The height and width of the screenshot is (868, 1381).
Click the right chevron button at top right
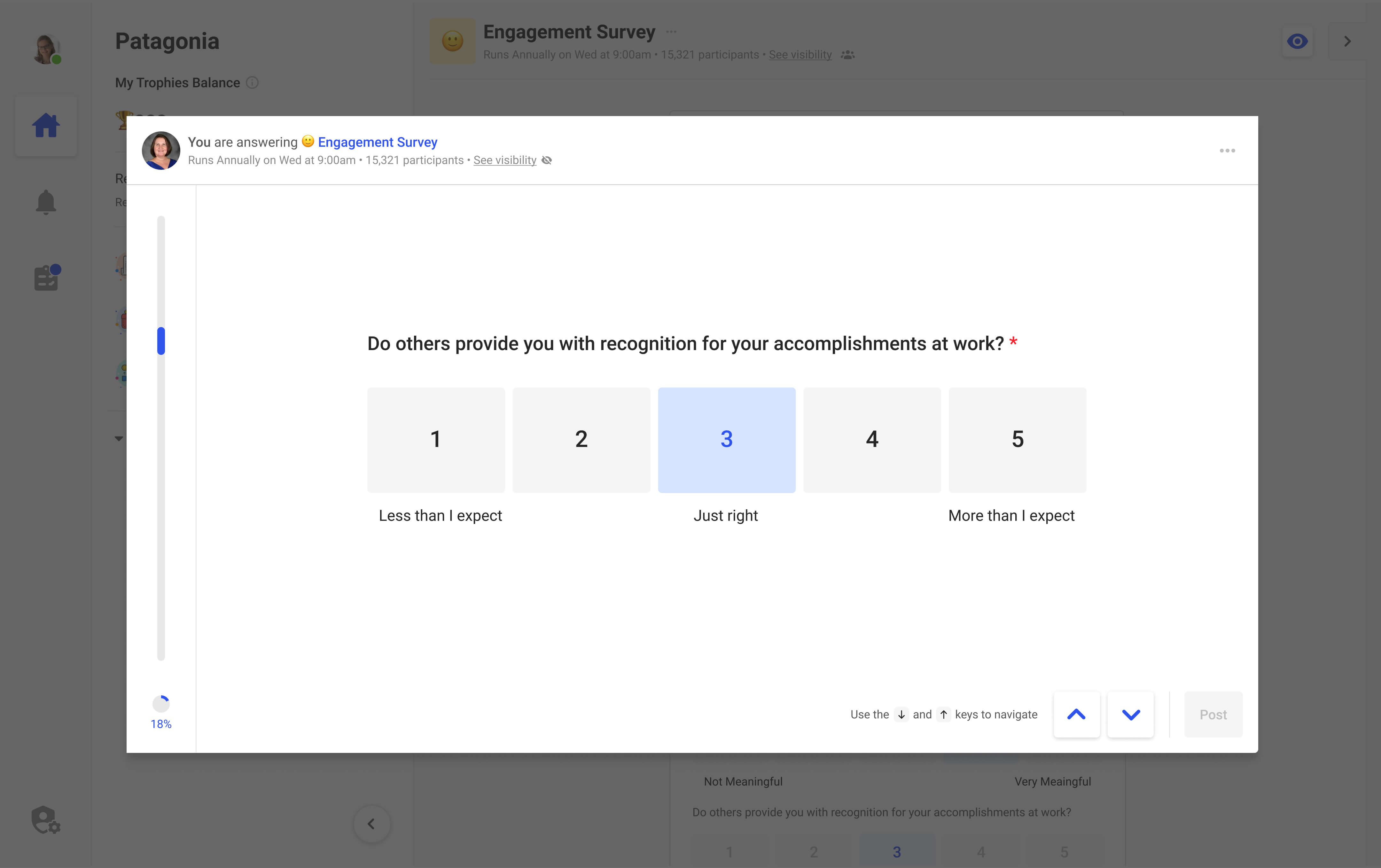pyautogui.click(x=1348, y=41)
